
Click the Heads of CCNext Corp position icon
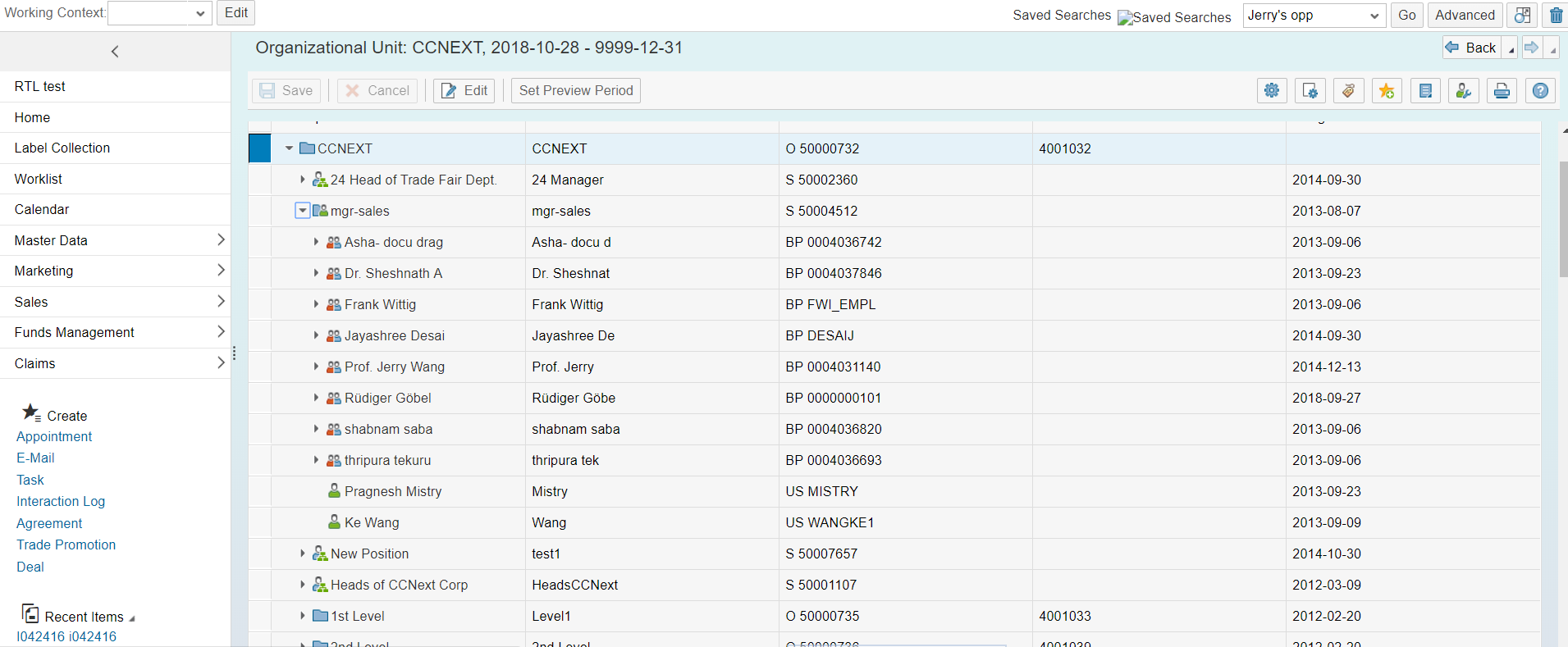[x=320, y=585]
